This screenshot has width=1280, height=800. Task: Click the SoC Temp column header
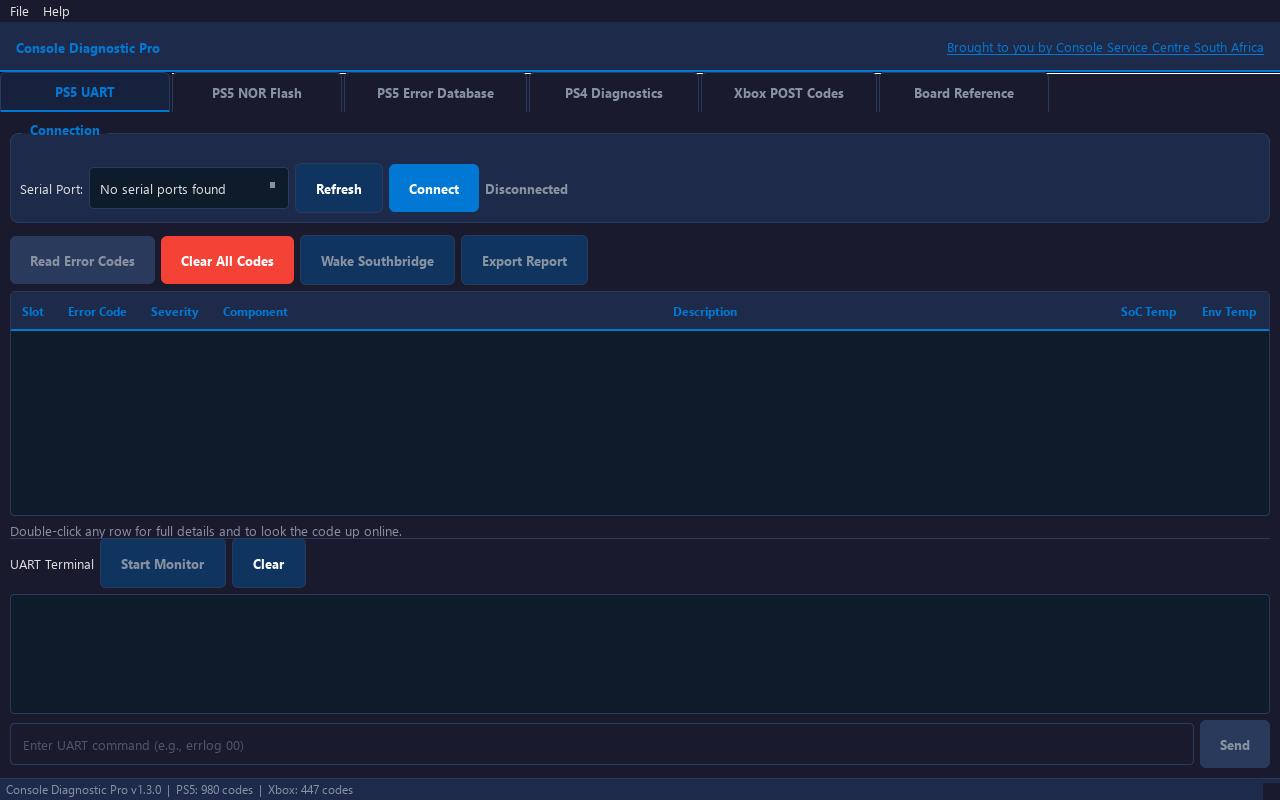(1148, 312)
